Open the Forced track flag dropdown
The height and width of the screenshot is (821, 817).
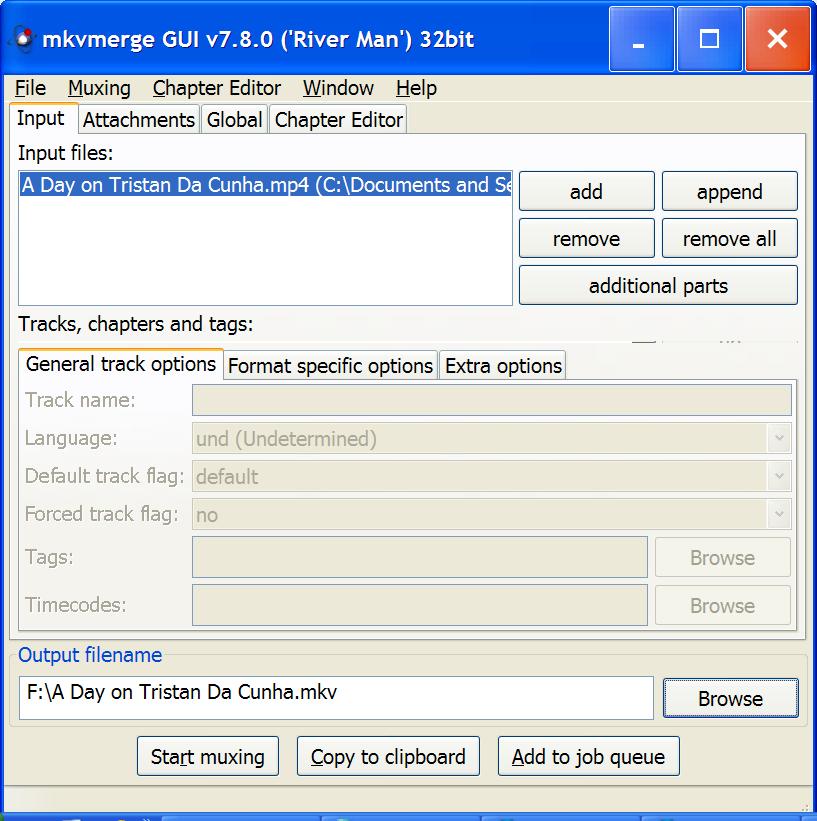coord(492,514)
